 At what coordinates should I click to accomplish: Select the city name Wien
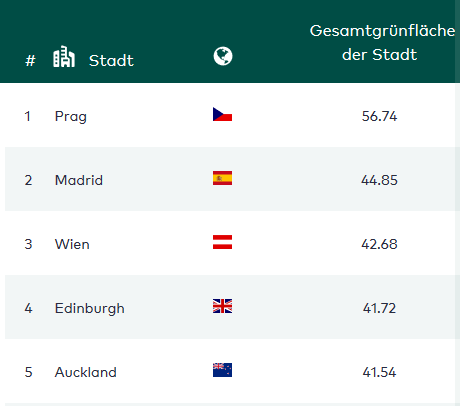tap(72, 244)
